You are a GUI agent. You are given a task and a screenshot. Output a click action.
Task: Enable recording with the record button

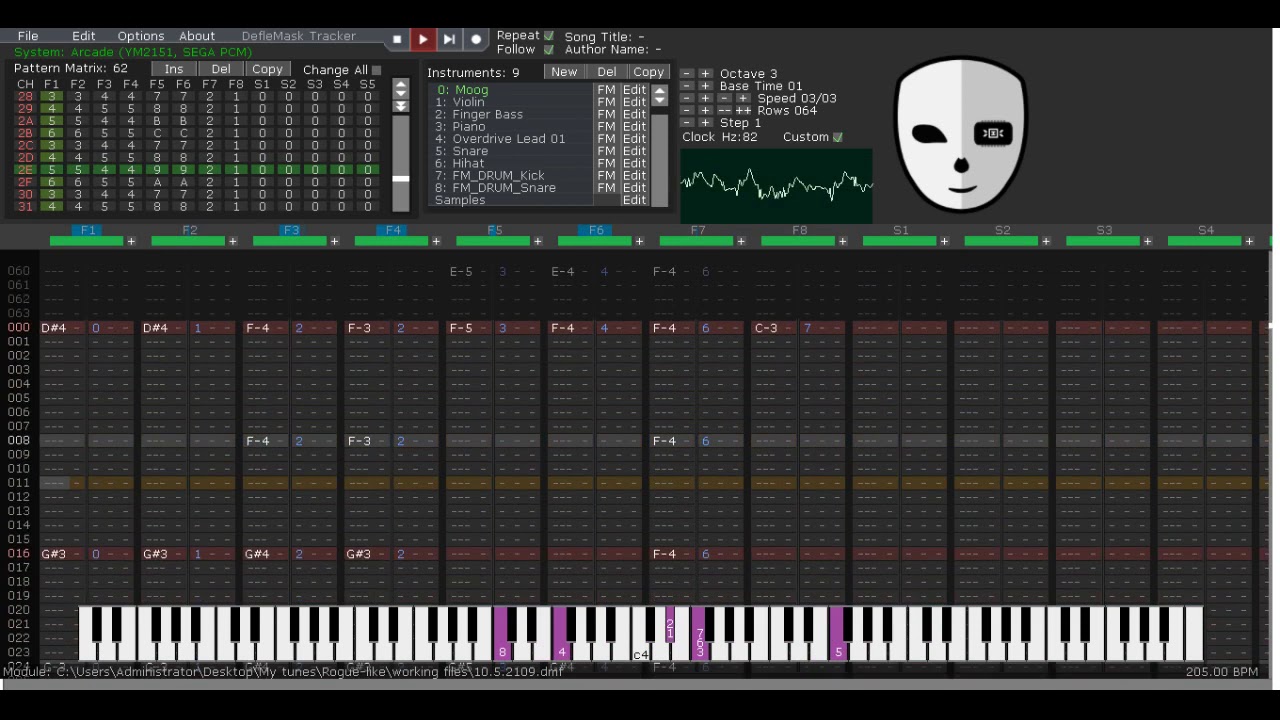[x=476, y=39]
